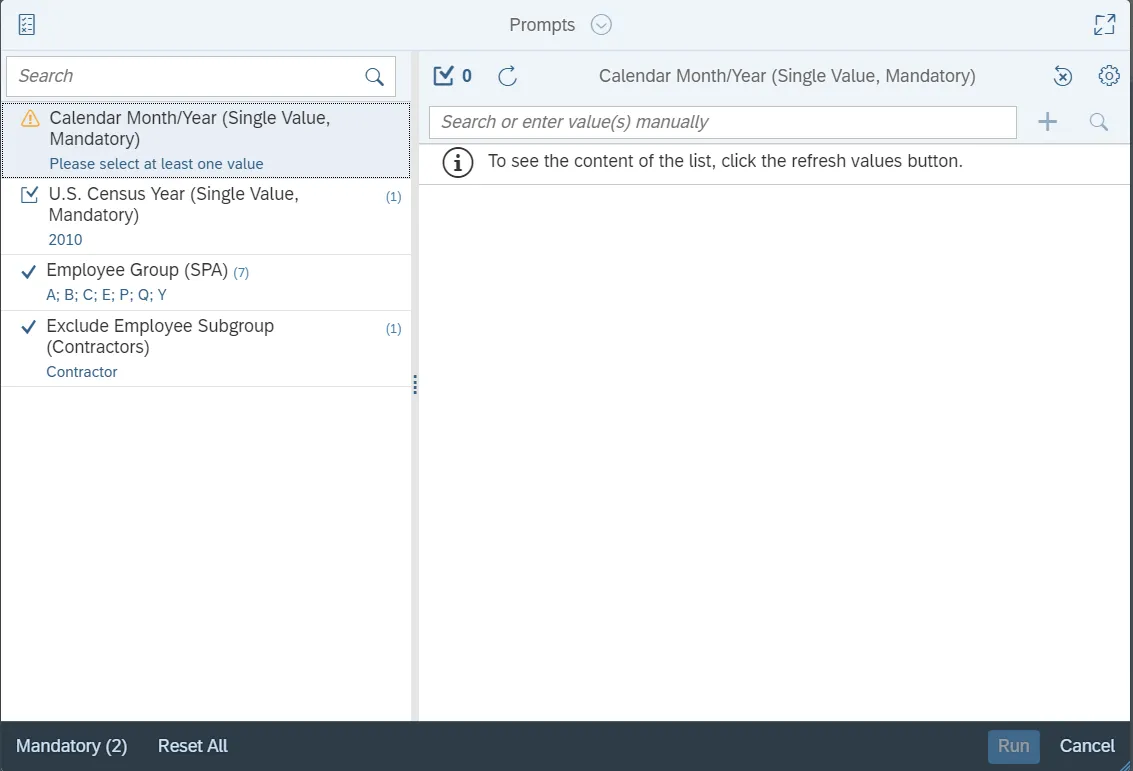Click the plus add value icon
Image resolution: width=1133 pixels, height=771 pixels.
coord(1047,122)
